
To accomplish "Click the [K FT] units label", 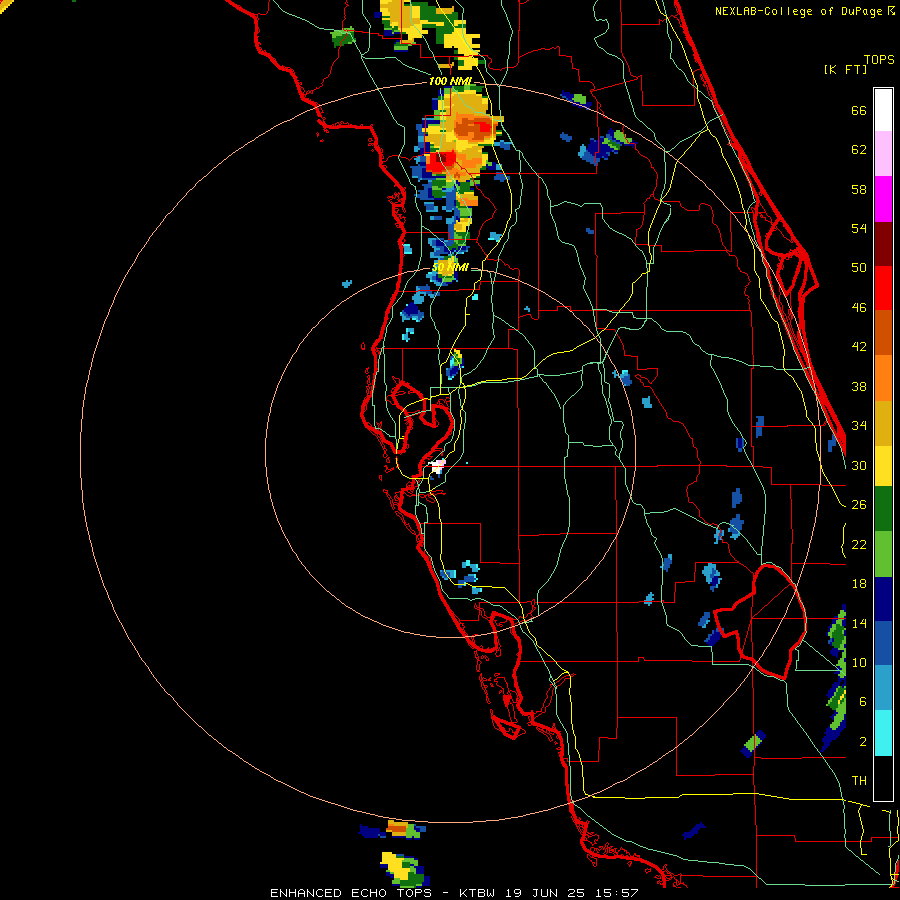I will coord(845,69).
